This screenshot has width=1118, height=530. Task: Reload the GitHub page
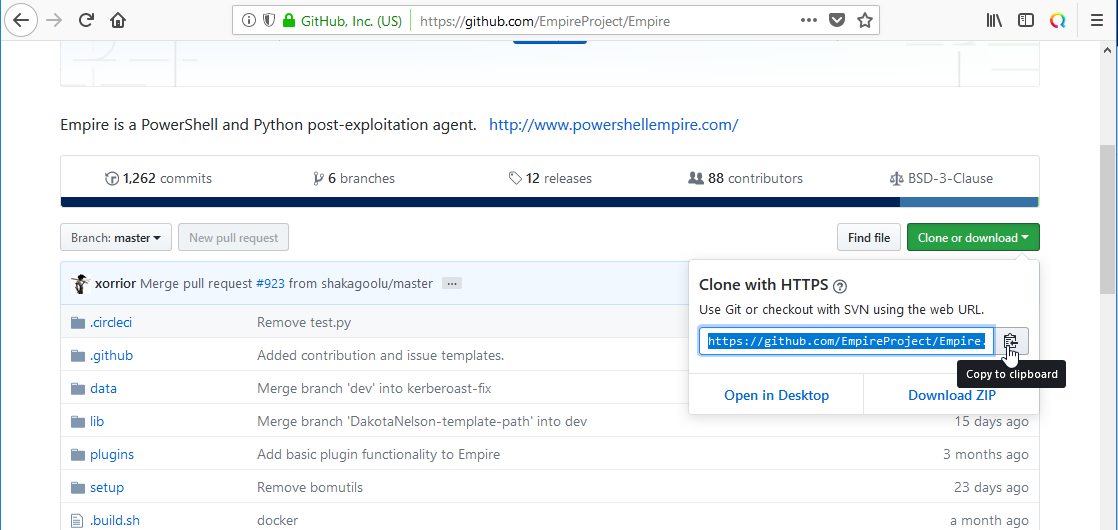pos(86,21)
